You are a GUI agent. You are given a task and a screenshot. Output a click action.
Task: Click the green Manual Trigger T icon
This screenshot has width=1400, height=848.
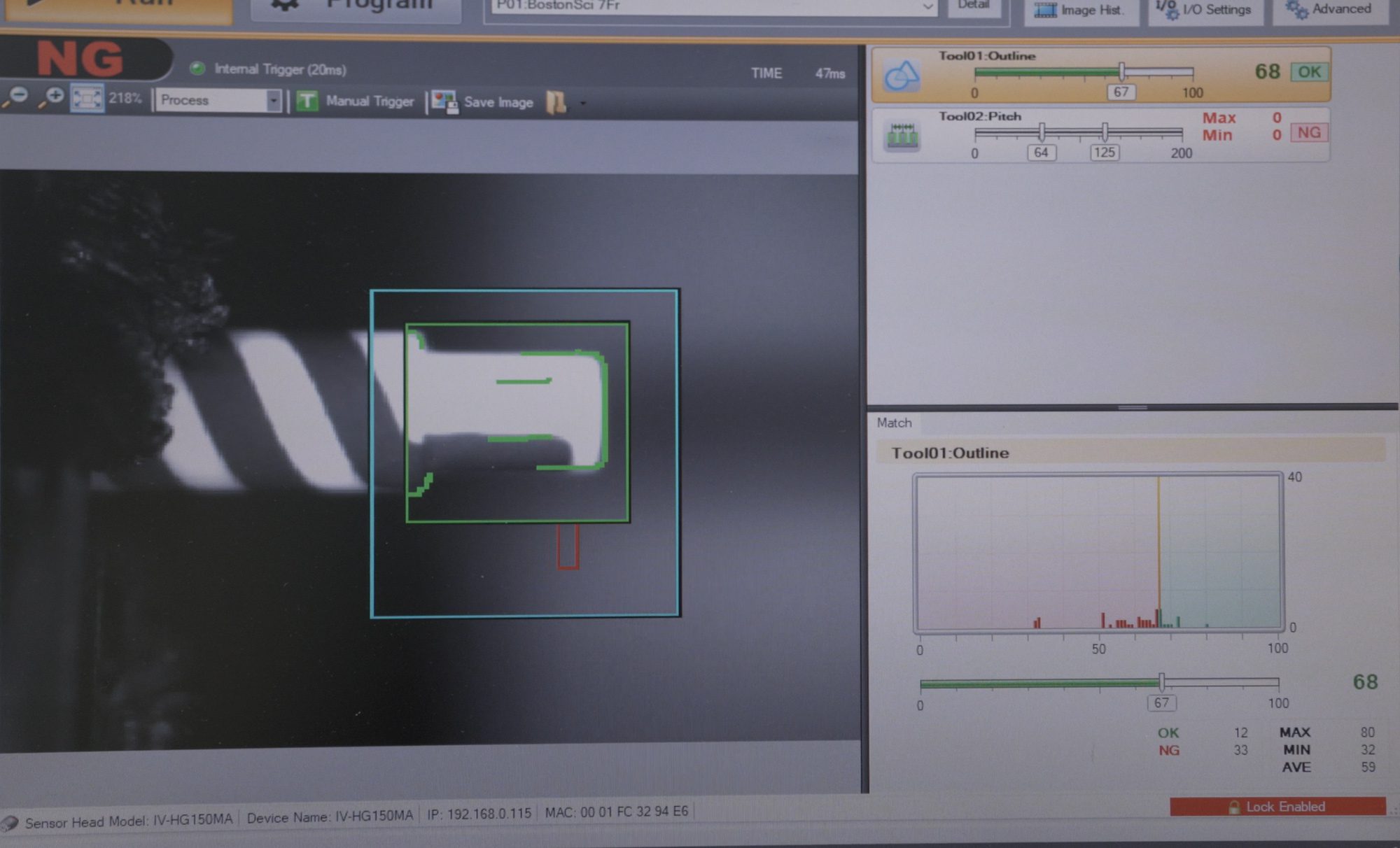click(x=307, y=101)
